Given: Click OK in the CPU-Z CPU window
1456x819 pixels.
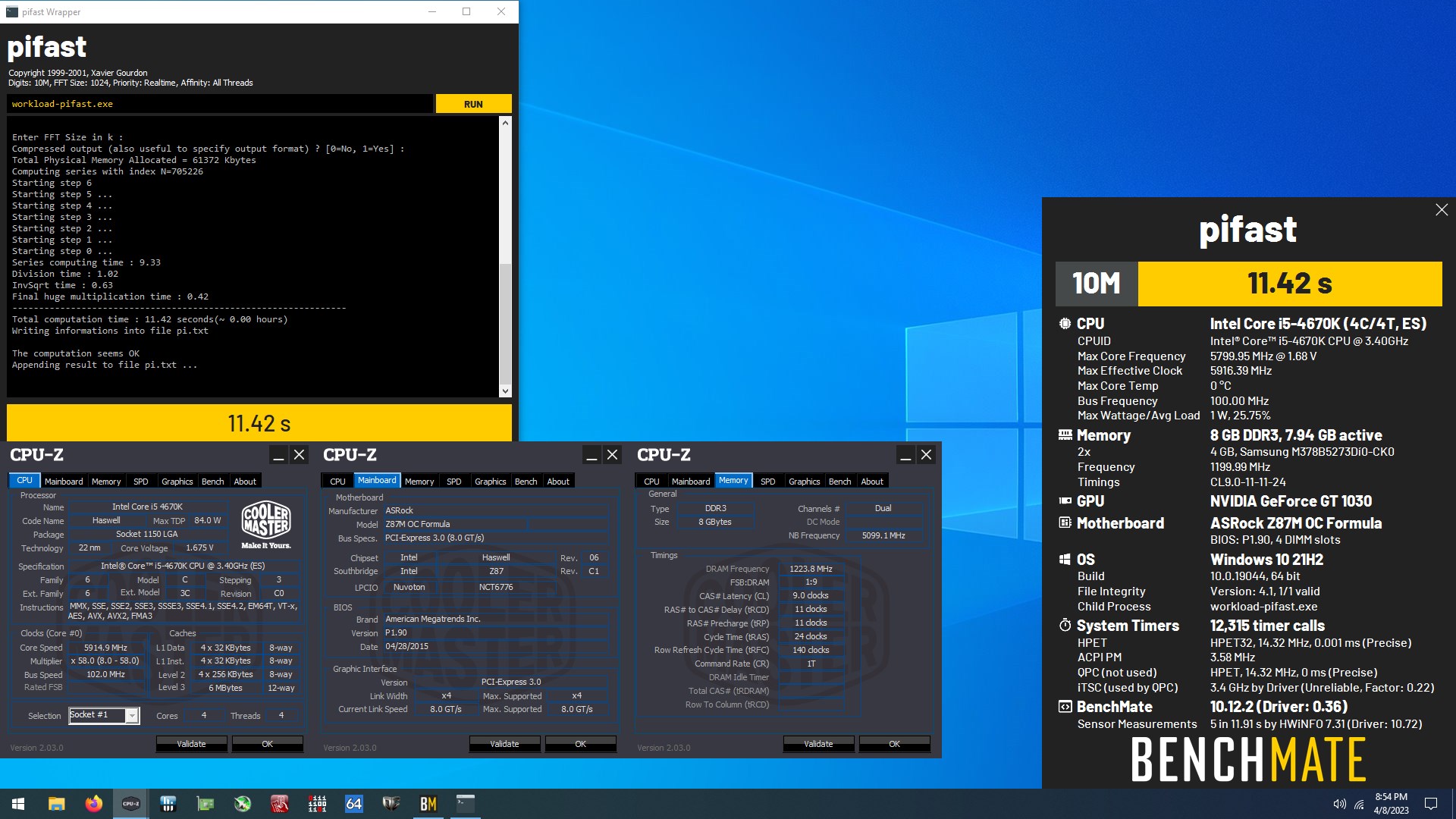Looking at the screenshot, I should pos(267,744).
